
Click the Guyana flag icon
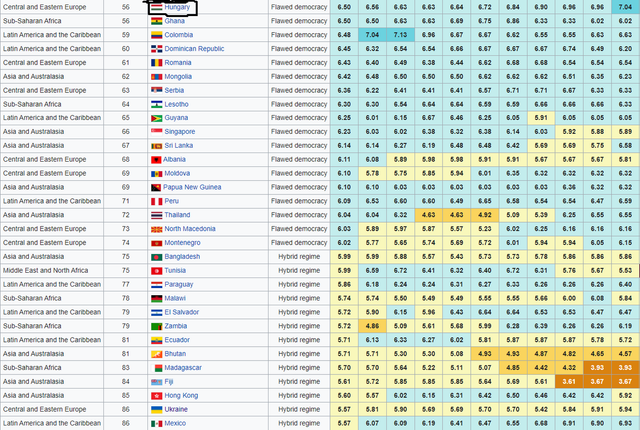coord(157,118)
